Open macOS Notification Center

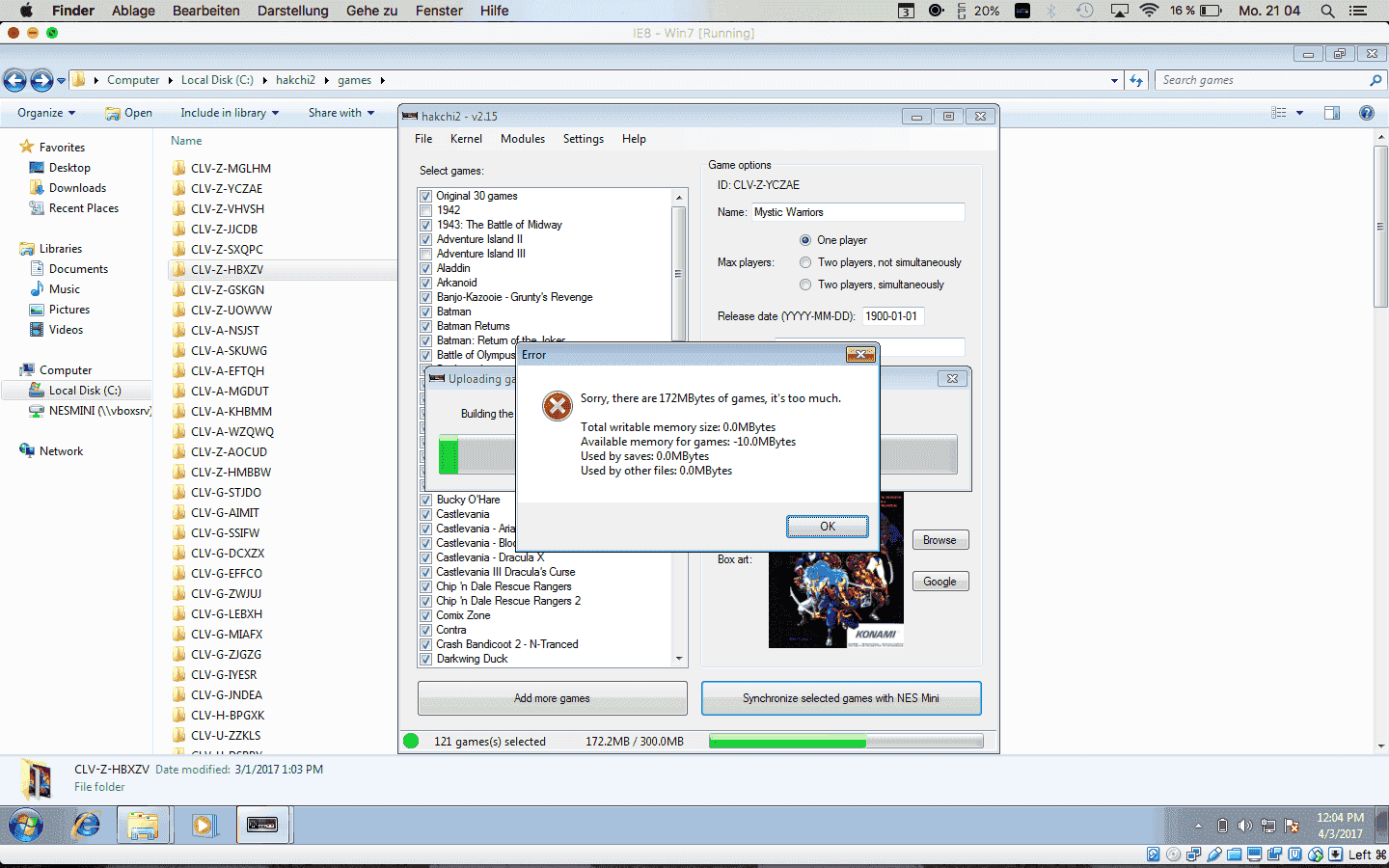(x=1359, y=11)
